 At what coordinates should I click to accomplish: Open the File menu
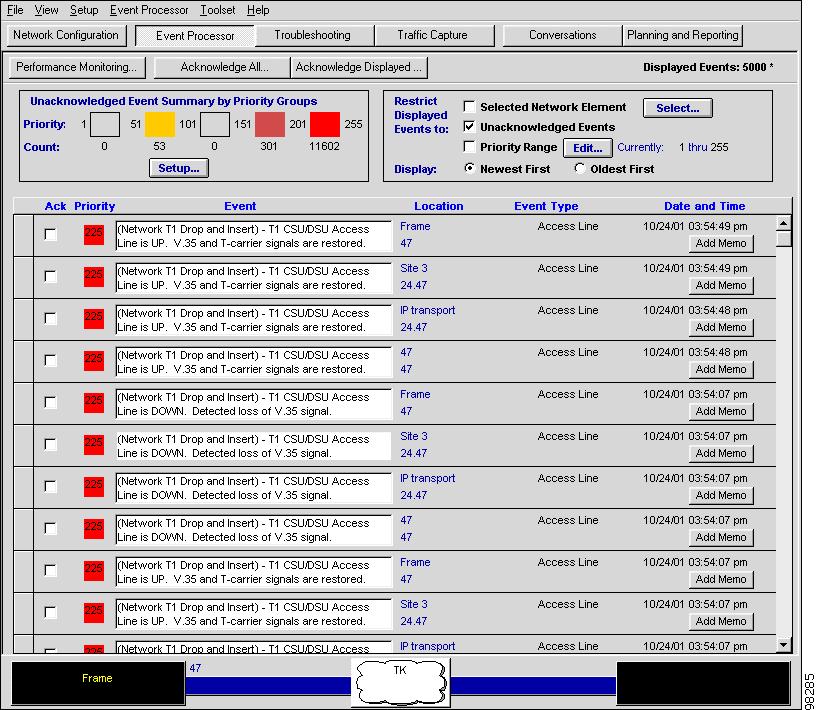(15, 10)
